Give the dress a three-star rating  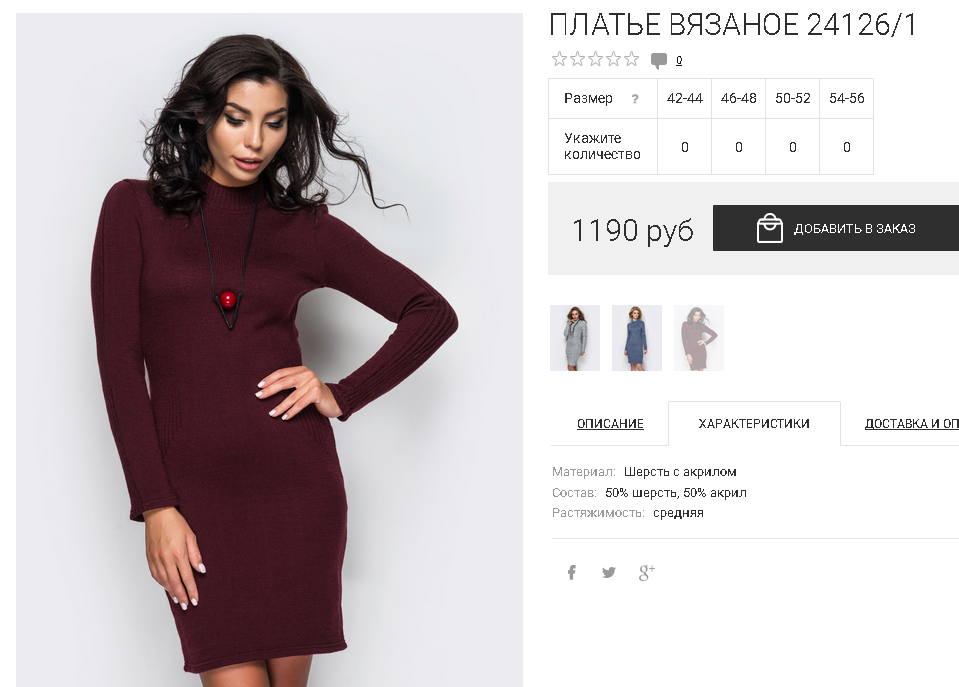(595, 59)
